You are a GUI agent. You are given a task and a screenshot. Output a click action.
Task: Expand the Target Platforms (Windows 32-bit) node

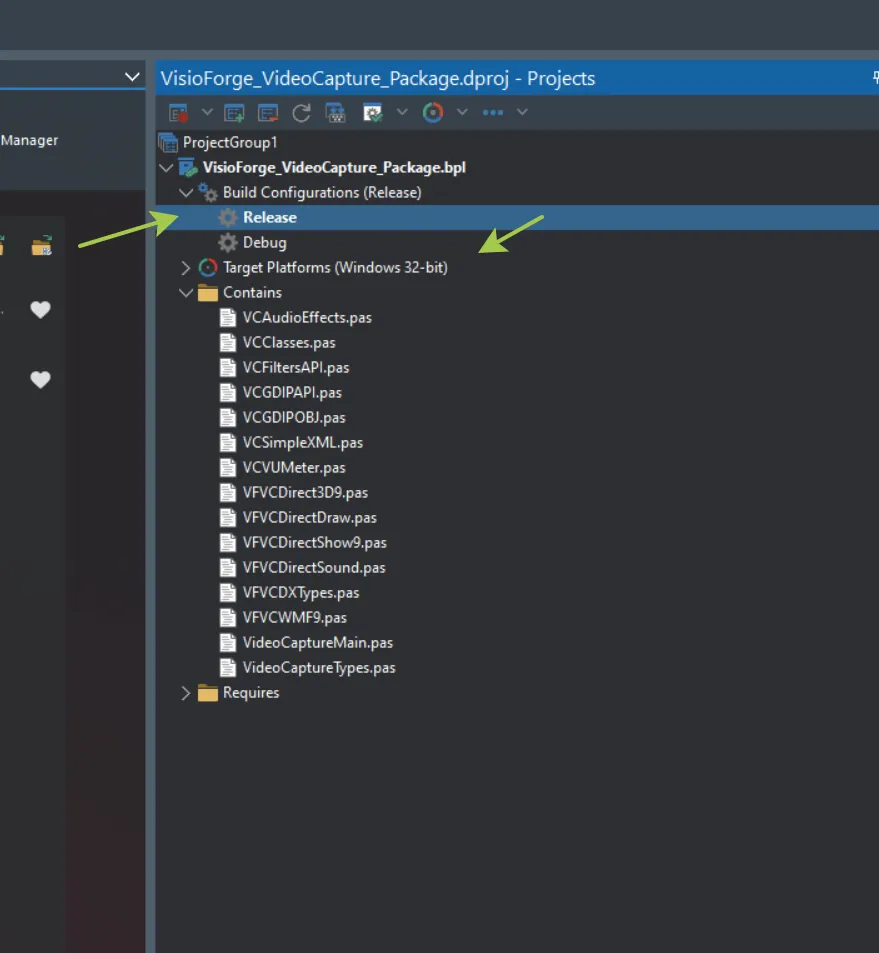click(184, 267)
